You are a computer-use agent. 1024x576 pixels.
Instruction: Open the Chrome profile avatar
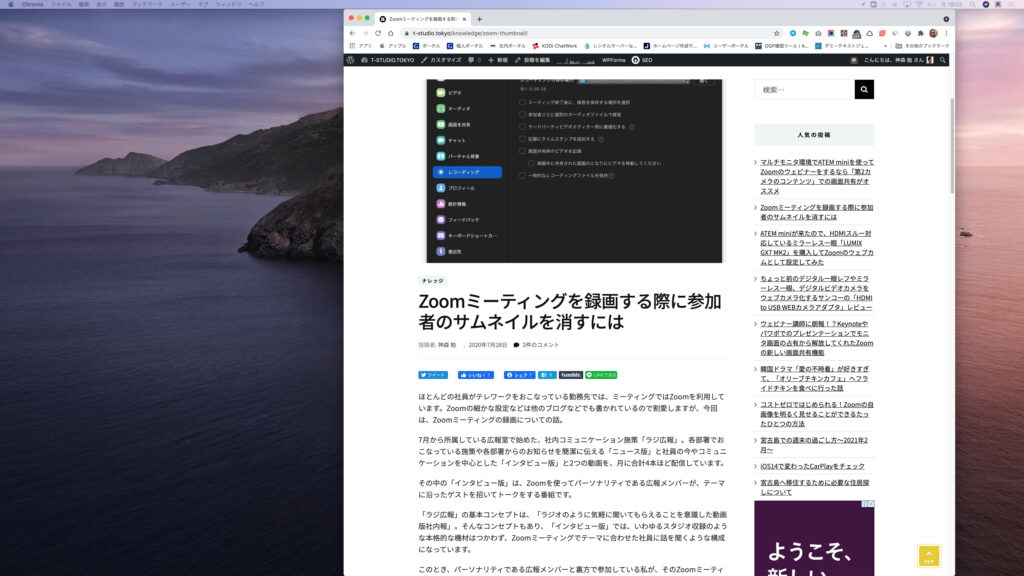click(x=933, y=33)
